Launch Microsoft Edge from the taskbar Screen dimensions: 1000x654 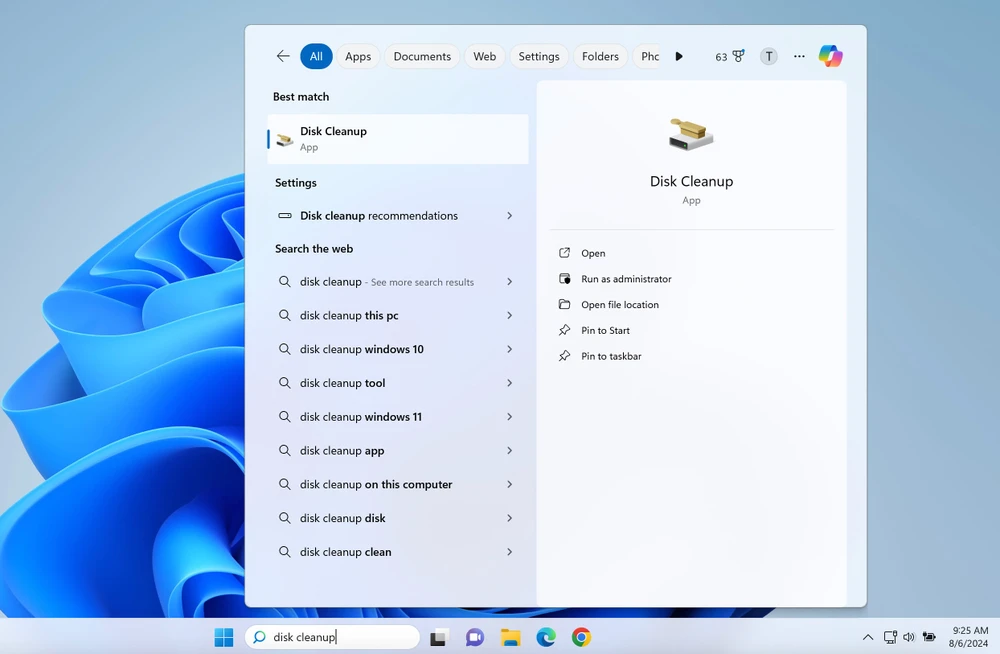(545, 637)
